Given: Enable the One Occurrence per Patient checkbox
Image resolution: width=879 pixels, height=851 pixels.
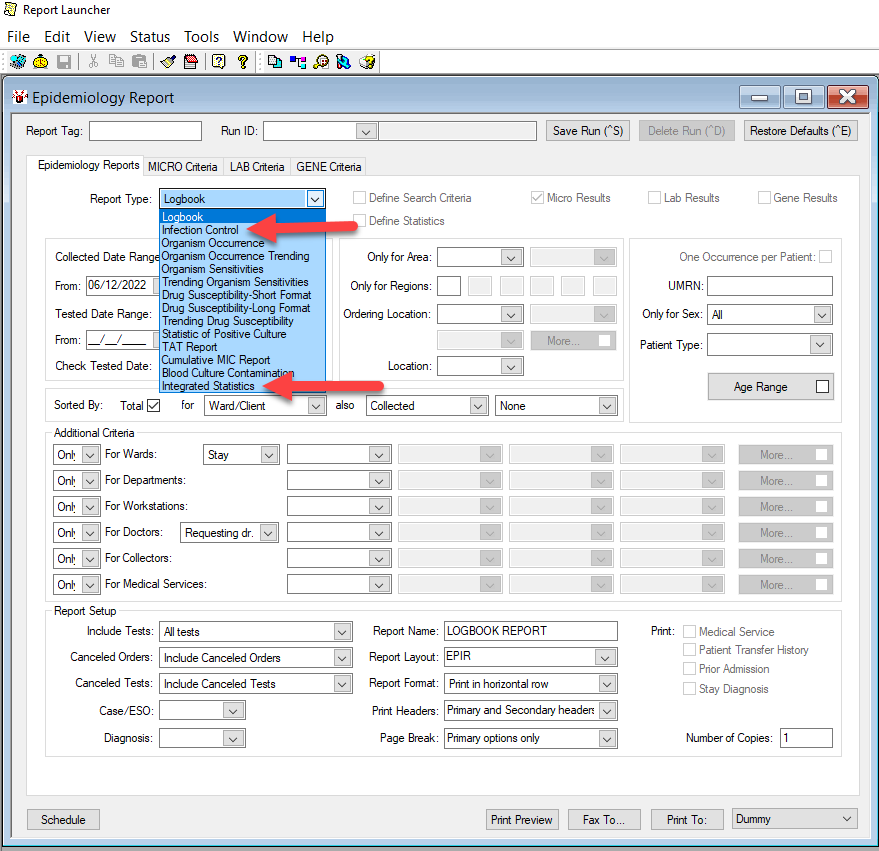Looking at the screenshot, I should coord(825,257).
